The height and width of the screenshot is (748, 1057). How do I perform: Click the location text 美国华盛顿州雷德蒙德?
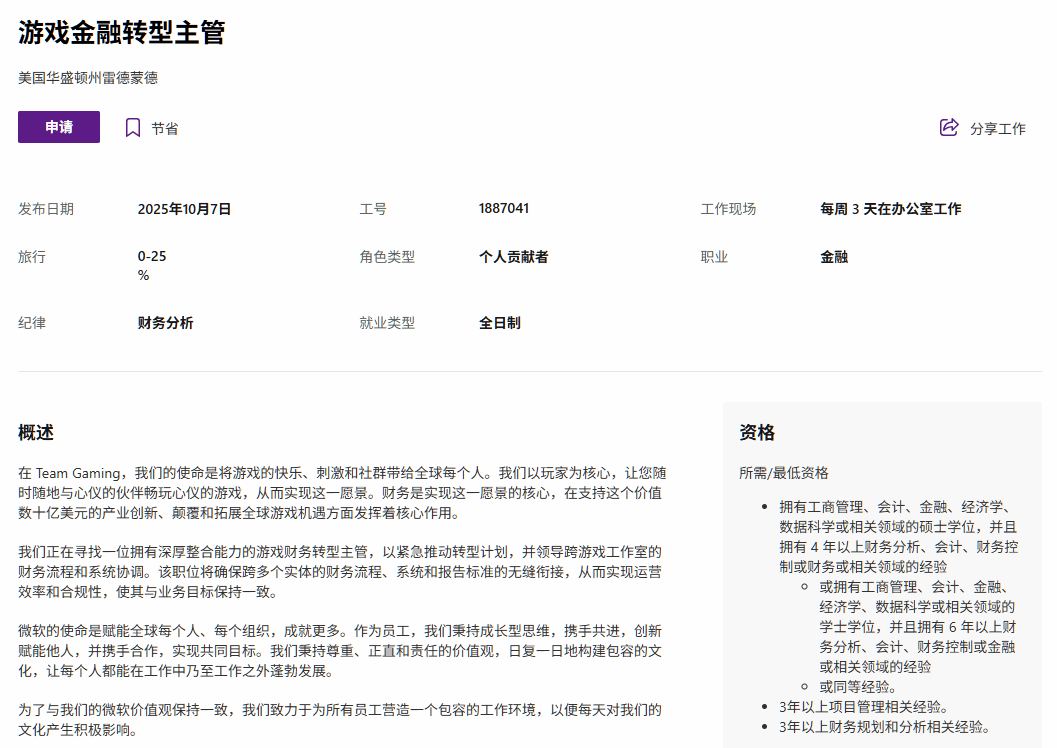click(88, 77)
